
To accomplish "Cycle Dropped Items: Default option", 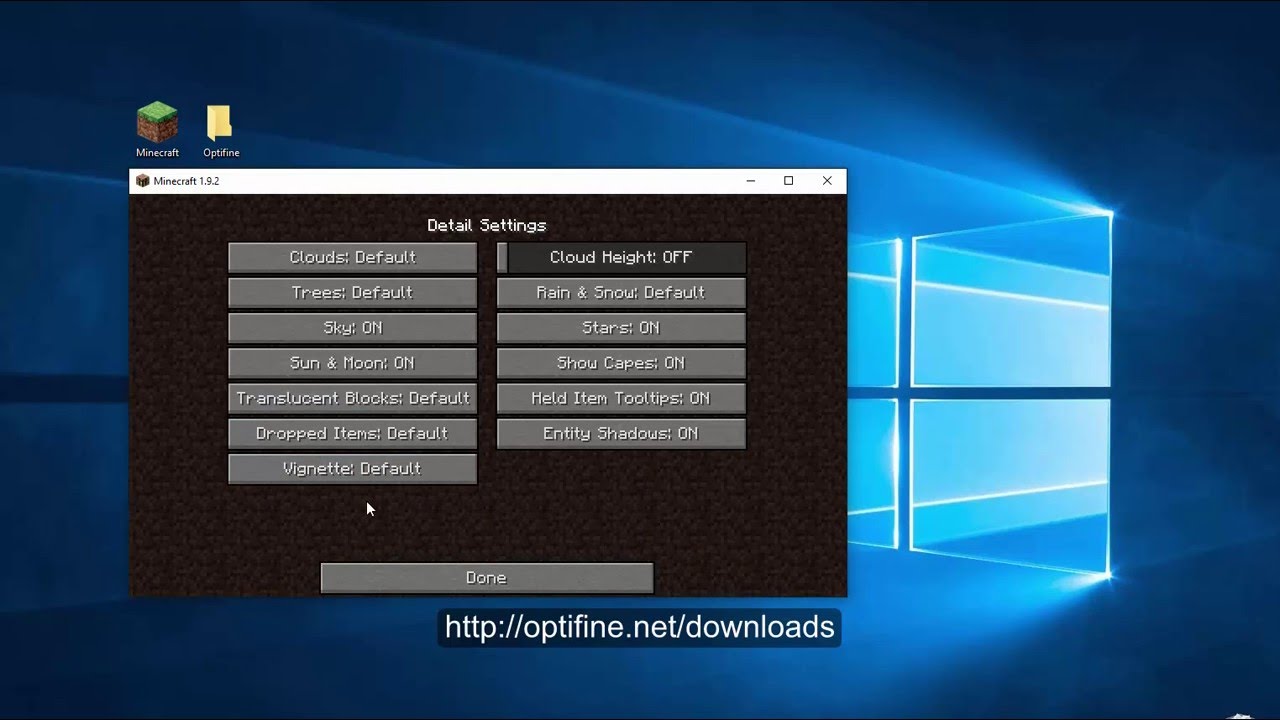I will [x=352, y=433].
